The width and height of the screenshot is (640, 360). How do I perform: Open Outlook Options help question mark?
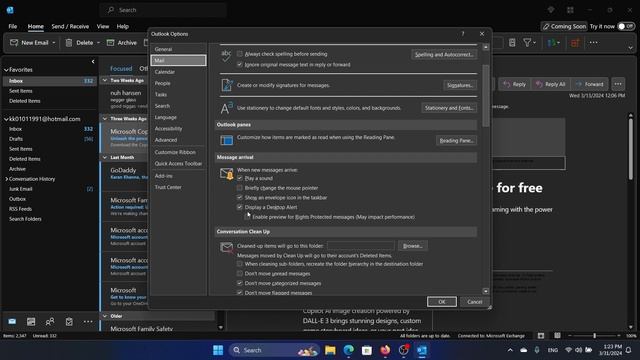[462, 34]
